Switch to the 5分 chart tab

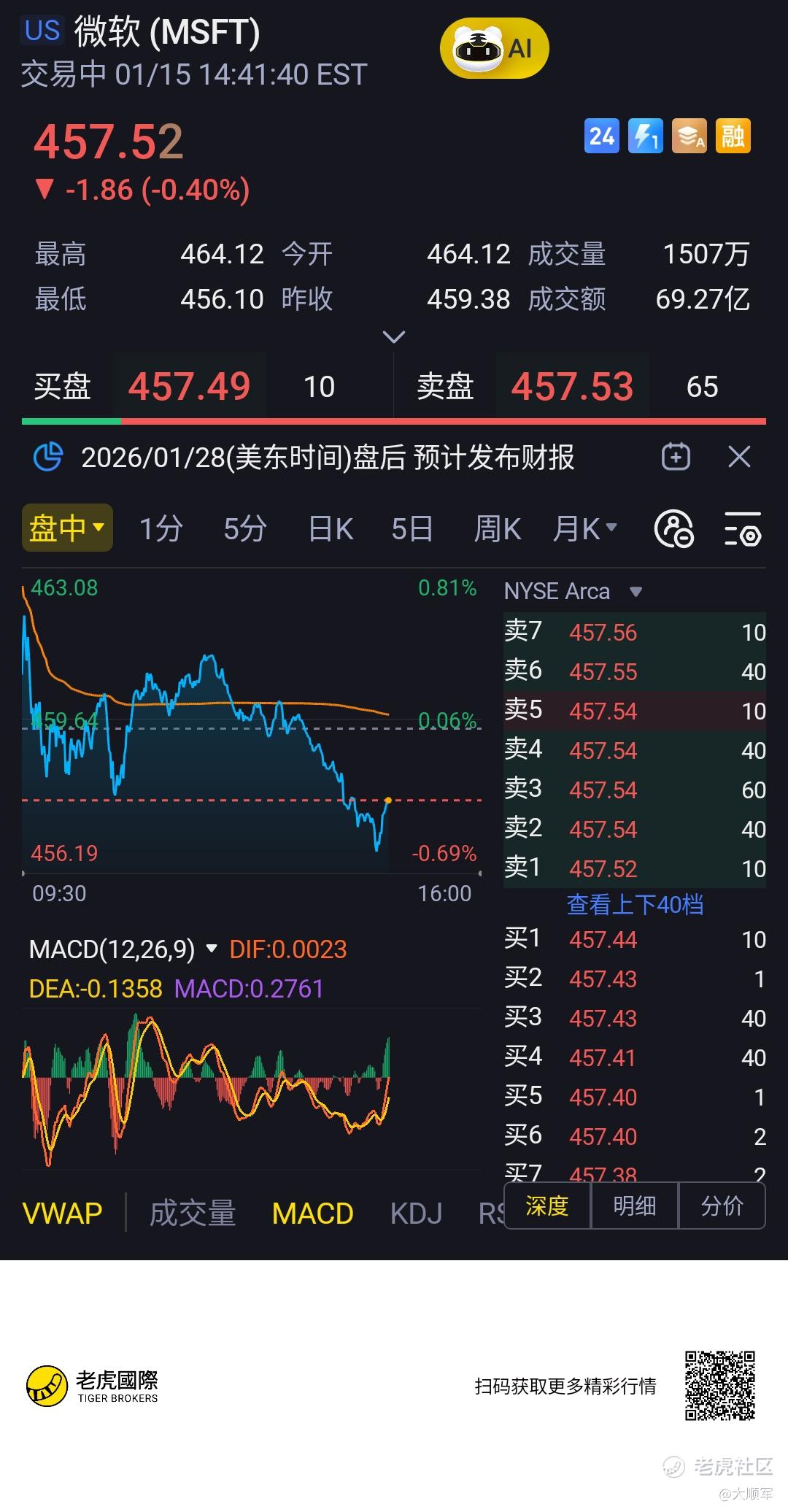[244, 528]
